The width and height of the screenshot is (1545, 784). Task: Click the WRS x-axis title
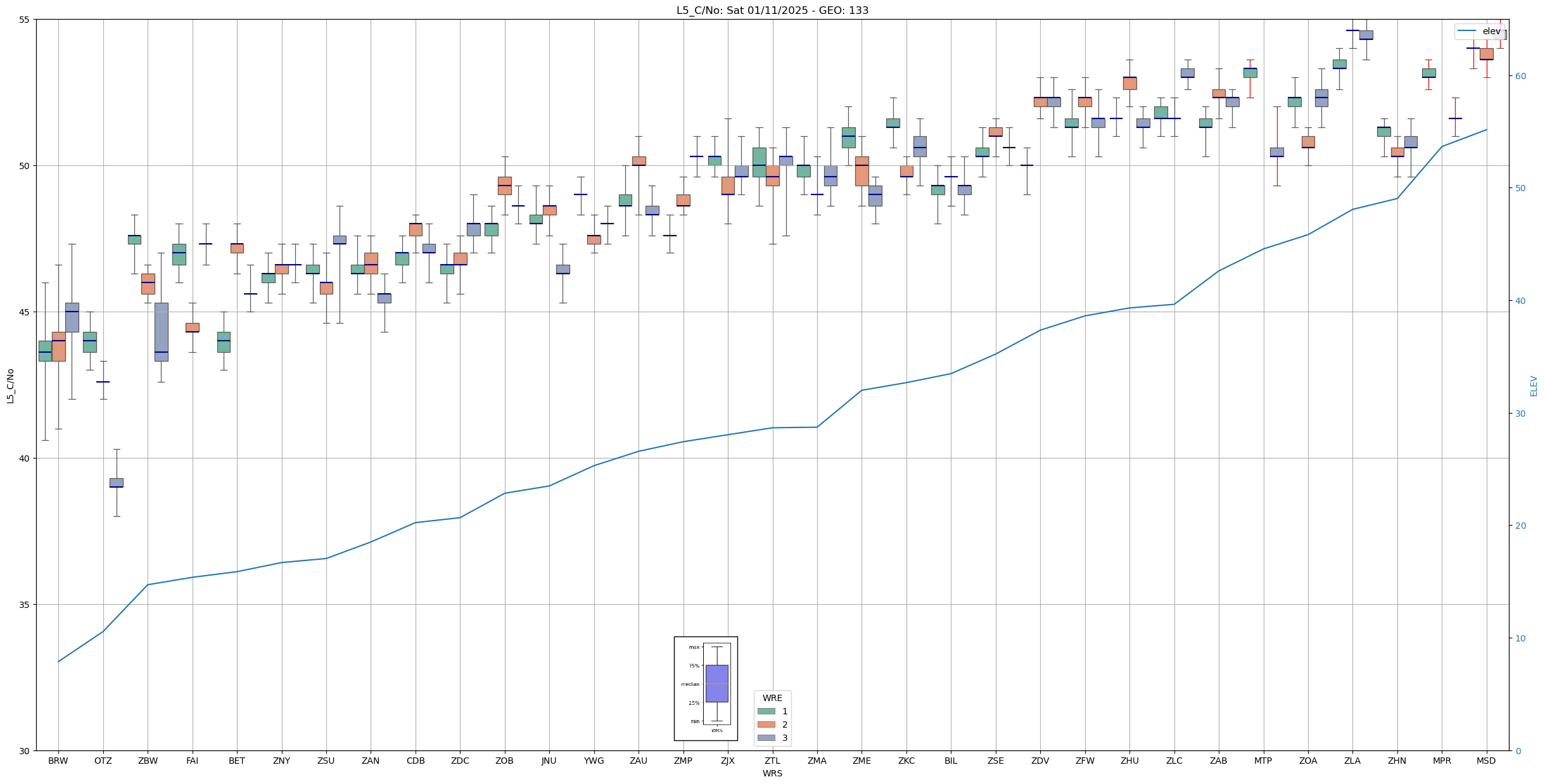coord(772,773)
